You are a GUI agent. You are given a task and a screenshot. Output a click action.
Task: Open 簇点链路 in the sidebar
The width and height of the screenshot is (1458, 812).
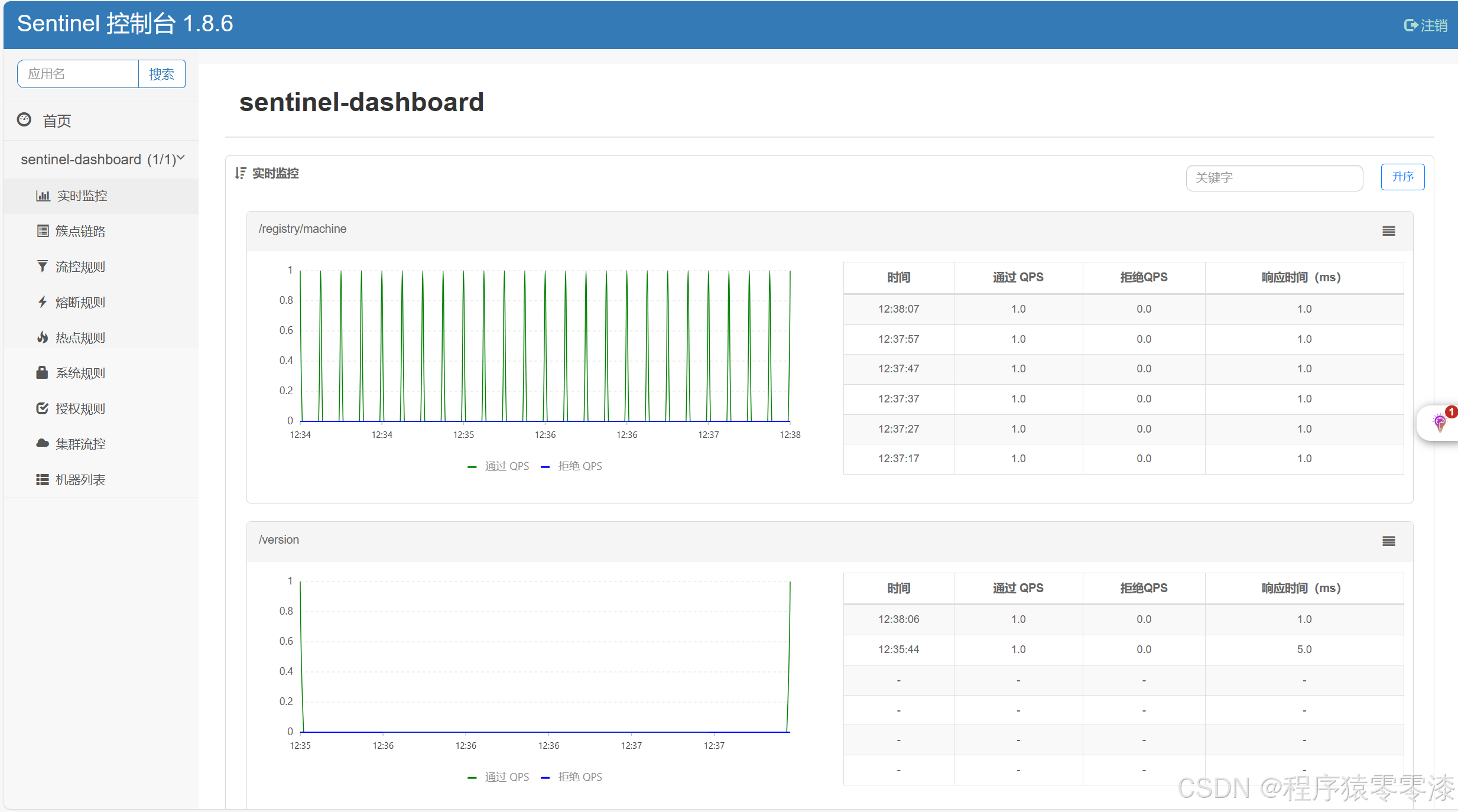tap(101, 231)
